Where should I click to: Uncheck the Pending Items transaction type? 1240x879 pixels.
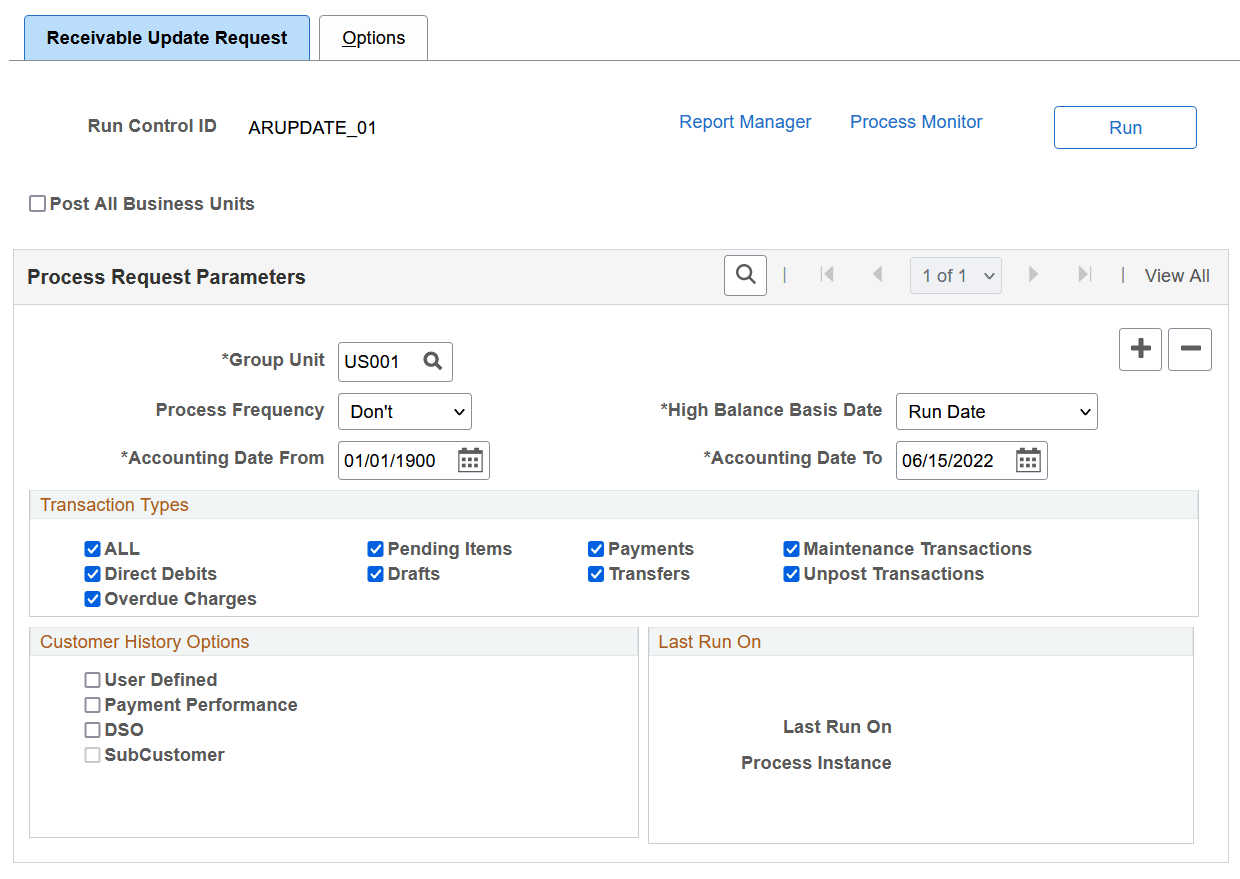click(x=375, y=549)
